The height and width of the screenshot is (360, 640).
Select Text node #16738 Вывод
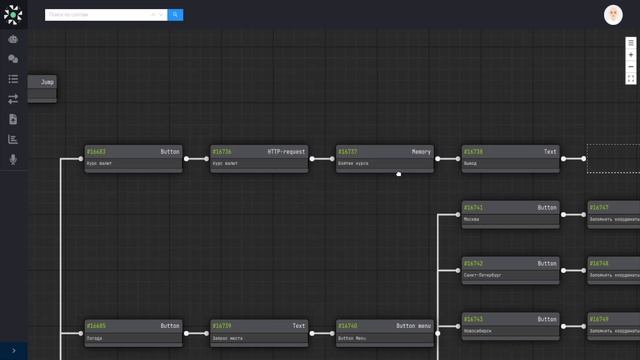pyautogui.click(x=511, y=159)
